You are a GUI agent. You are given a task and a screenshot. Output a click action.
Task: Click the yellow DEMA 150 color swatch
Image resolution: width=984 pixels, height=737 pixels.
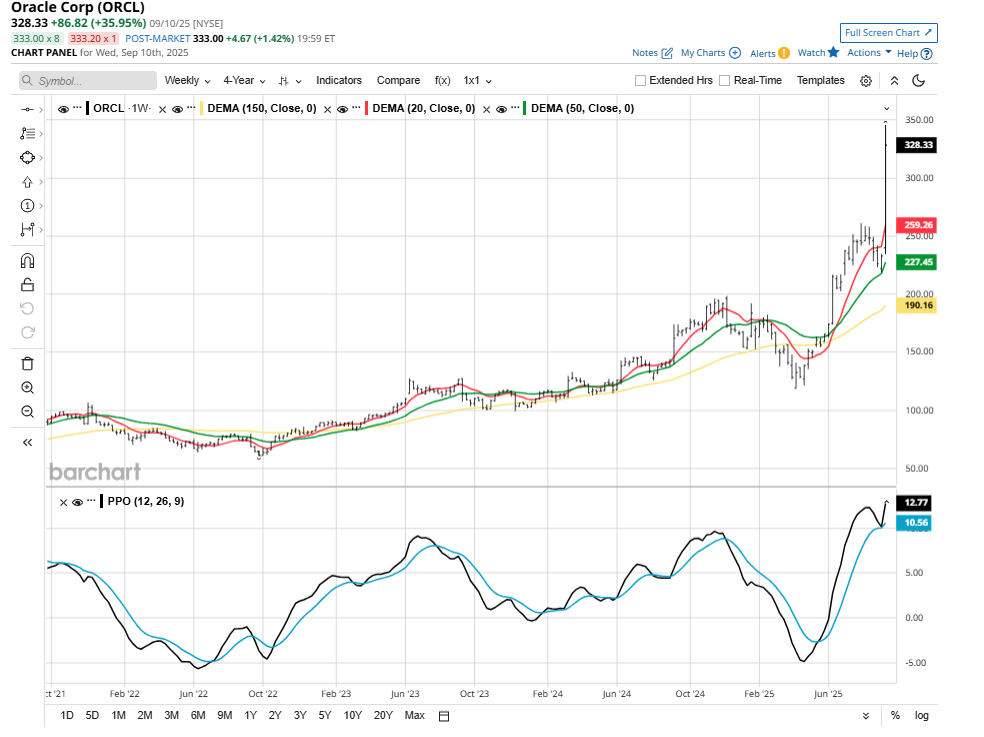point(202,109)
